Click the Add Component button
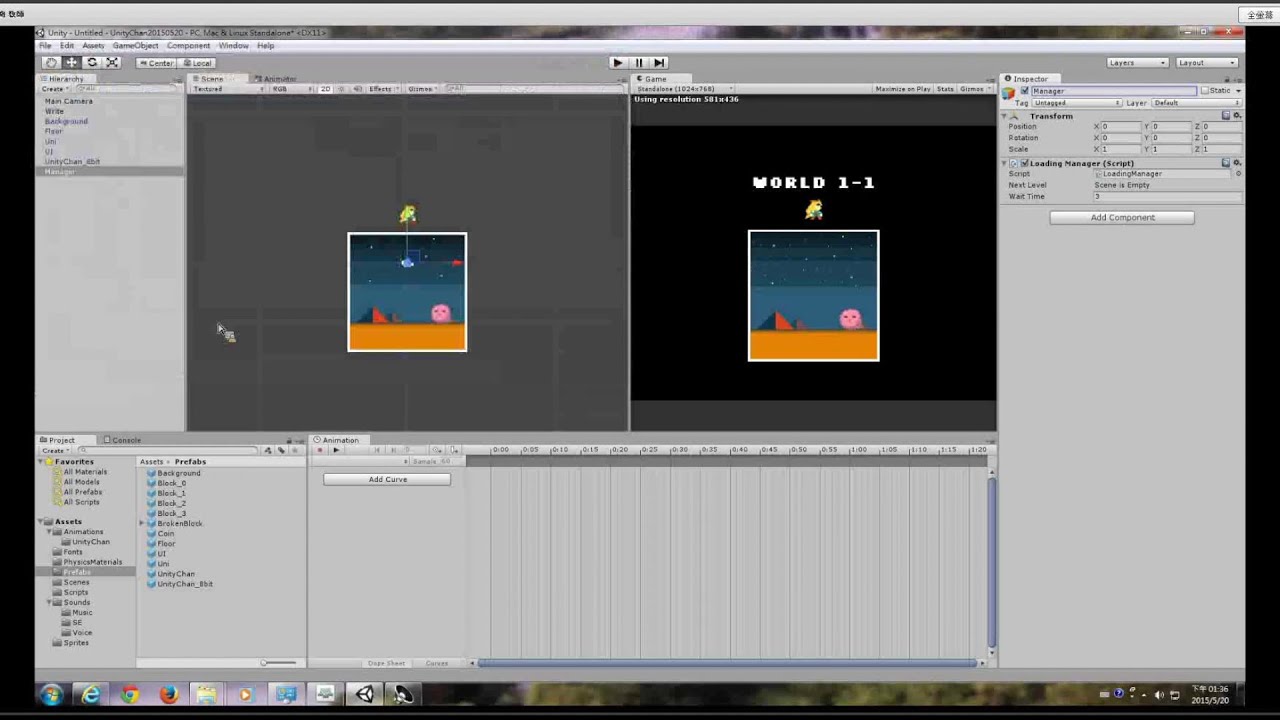This screenshot has width=1280, height=720. click(1122, 218)
